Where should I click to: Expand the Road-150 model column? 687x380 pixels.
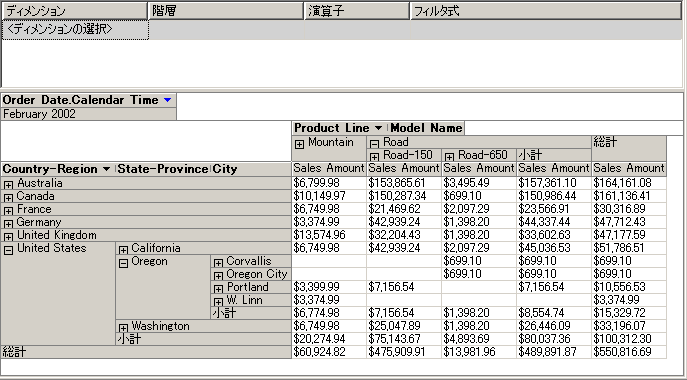[374, 157]
